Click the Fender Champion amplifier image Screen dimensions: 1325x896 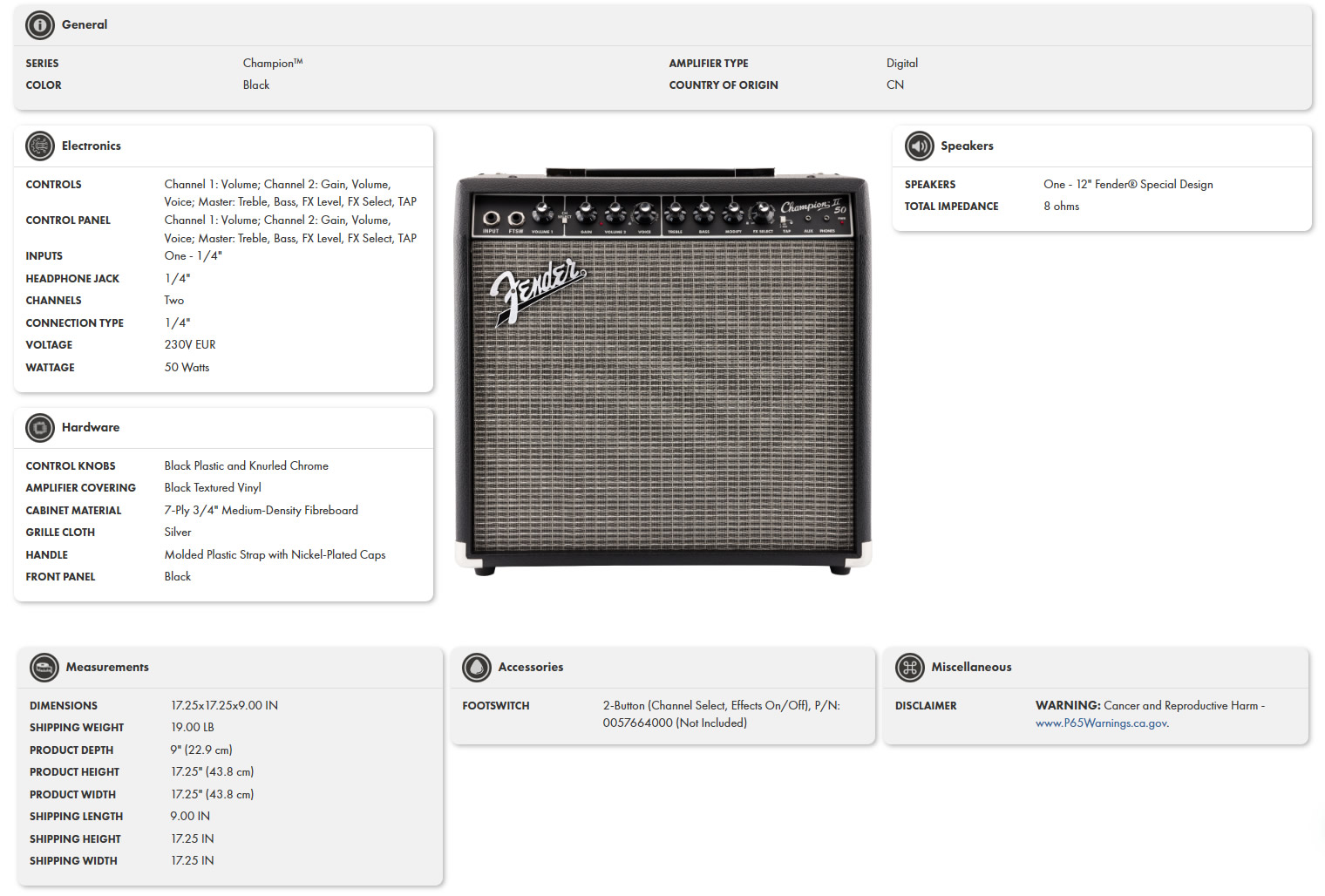[x=663, y=371]
